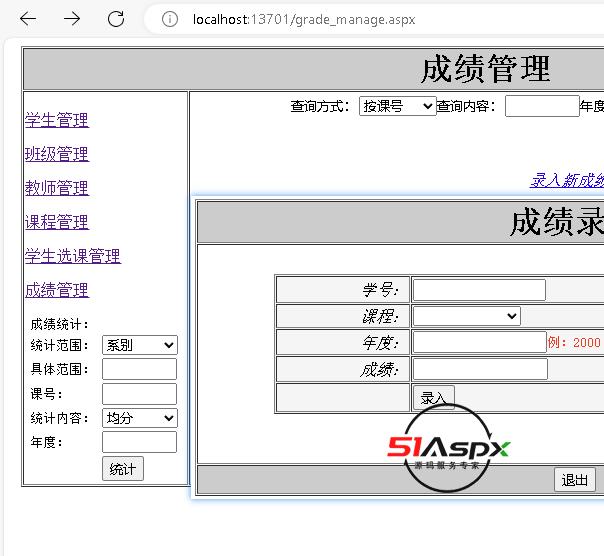Go to 教师管理 page
Viewport: 604px width, 556px height.
point(57,188)
